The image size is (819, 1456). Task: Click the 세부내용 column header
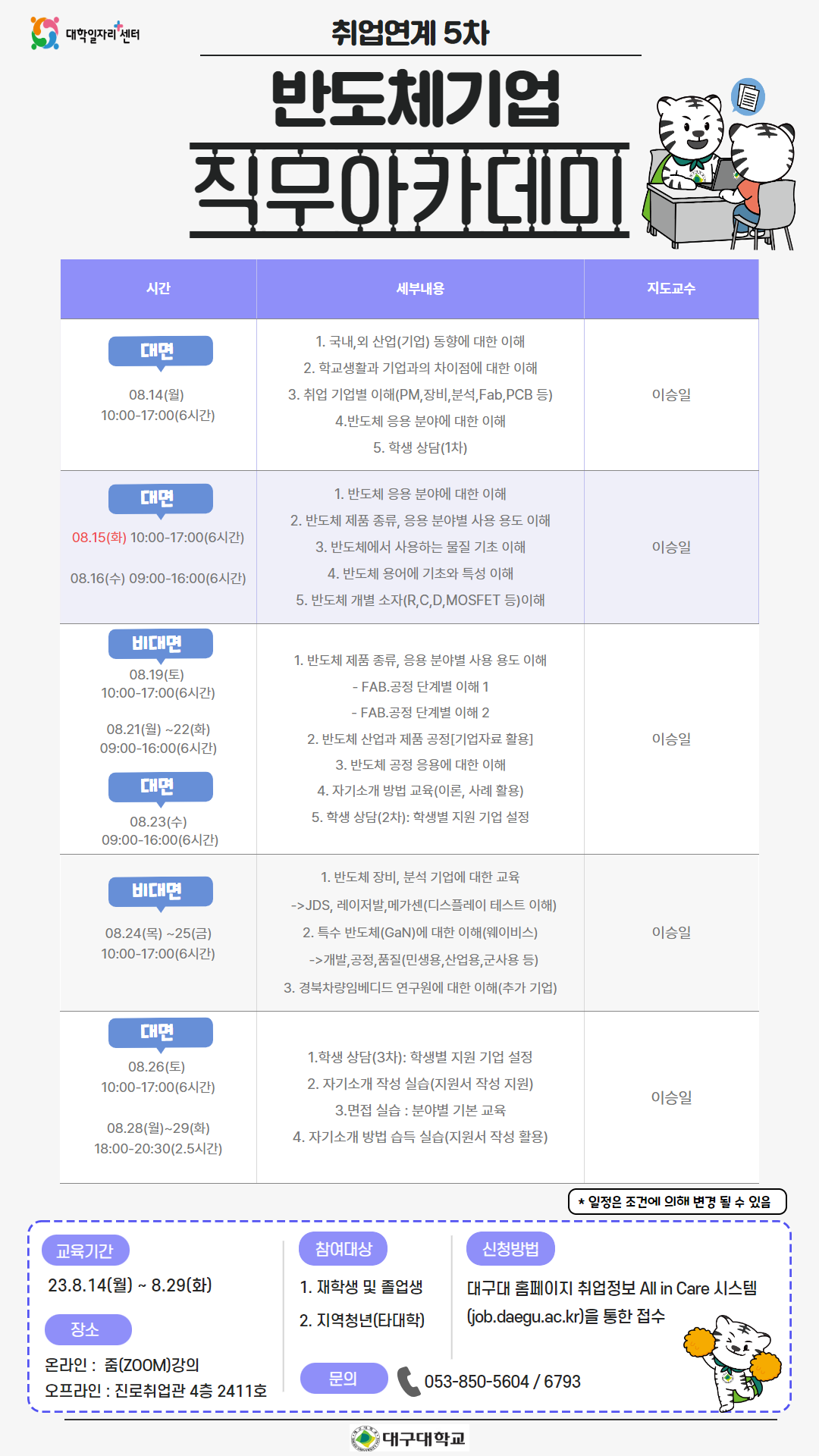coord(420,289)
